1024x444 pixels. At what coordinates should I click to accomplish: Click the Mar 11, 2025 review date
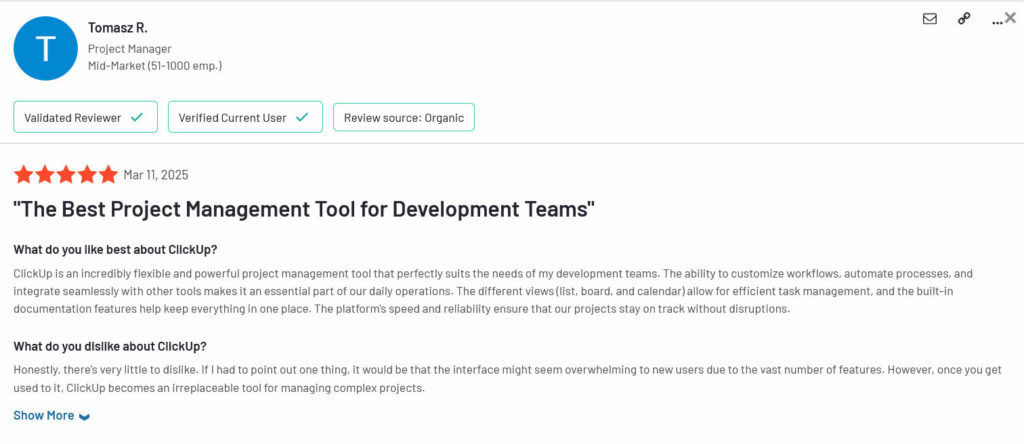click(x=155, y=175)
